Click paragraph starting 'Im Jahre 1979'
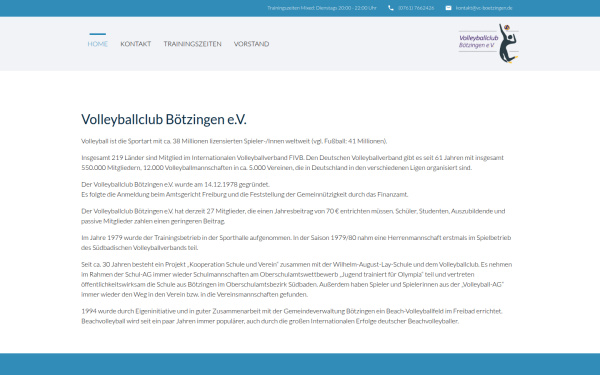Image resolution: width=600 pixels, height=375 pixels. point(296,242)
